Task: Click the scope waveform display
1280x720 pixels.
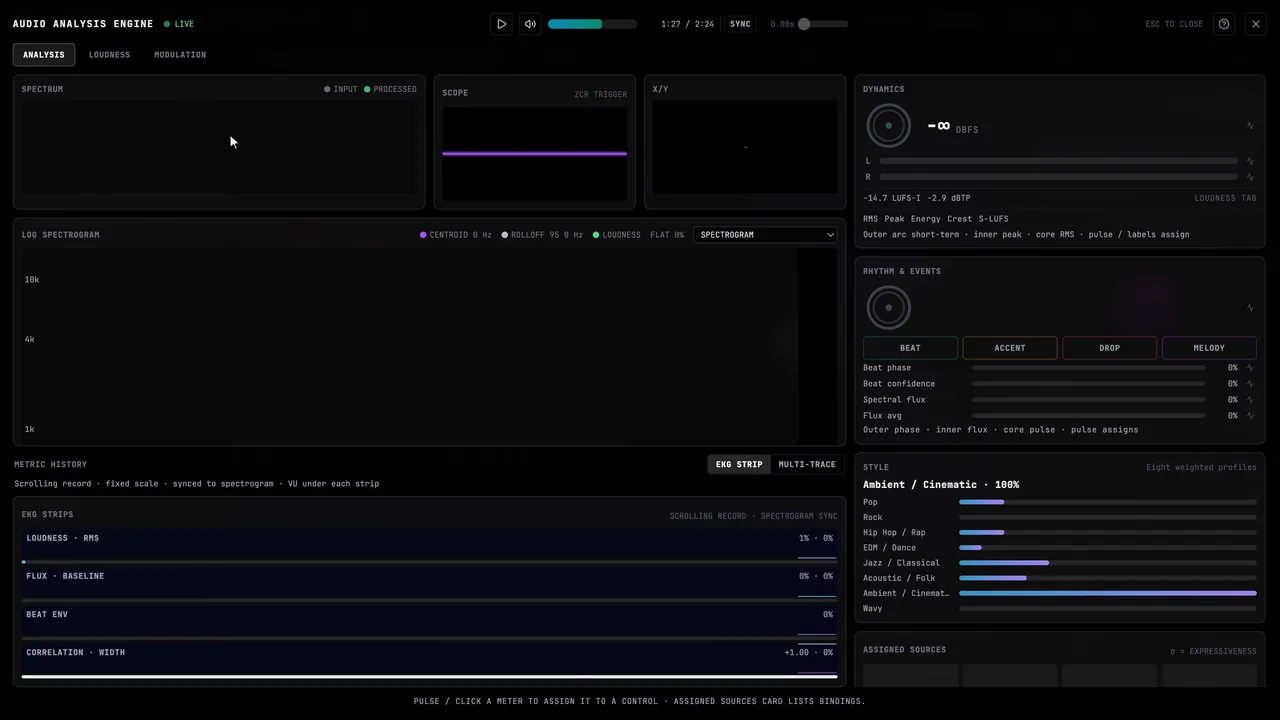Action: click(535, 153)
